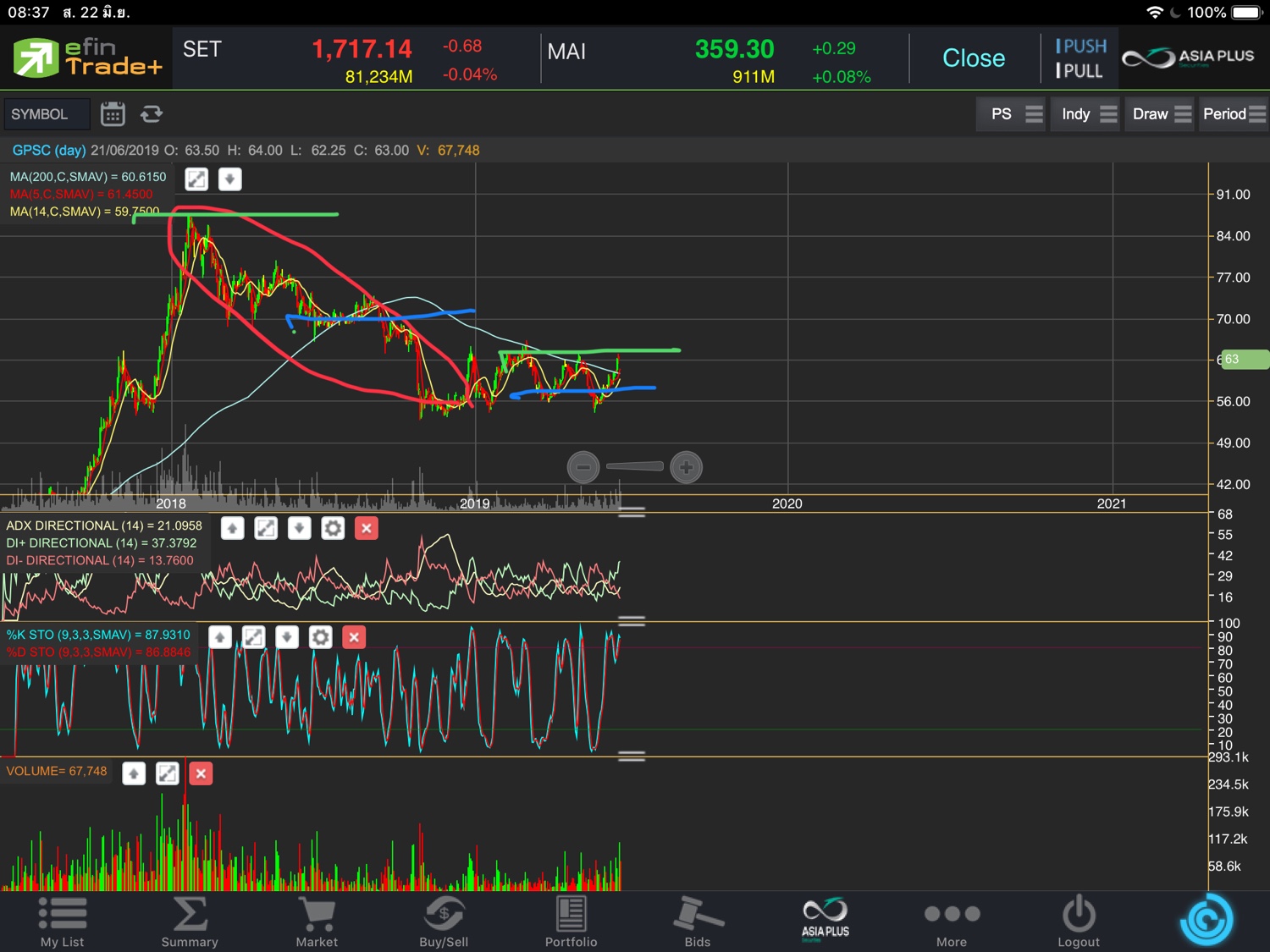Zoom in chart with plus button
The height and width of the screenshot is (952, 1270).
click(686, 467)
